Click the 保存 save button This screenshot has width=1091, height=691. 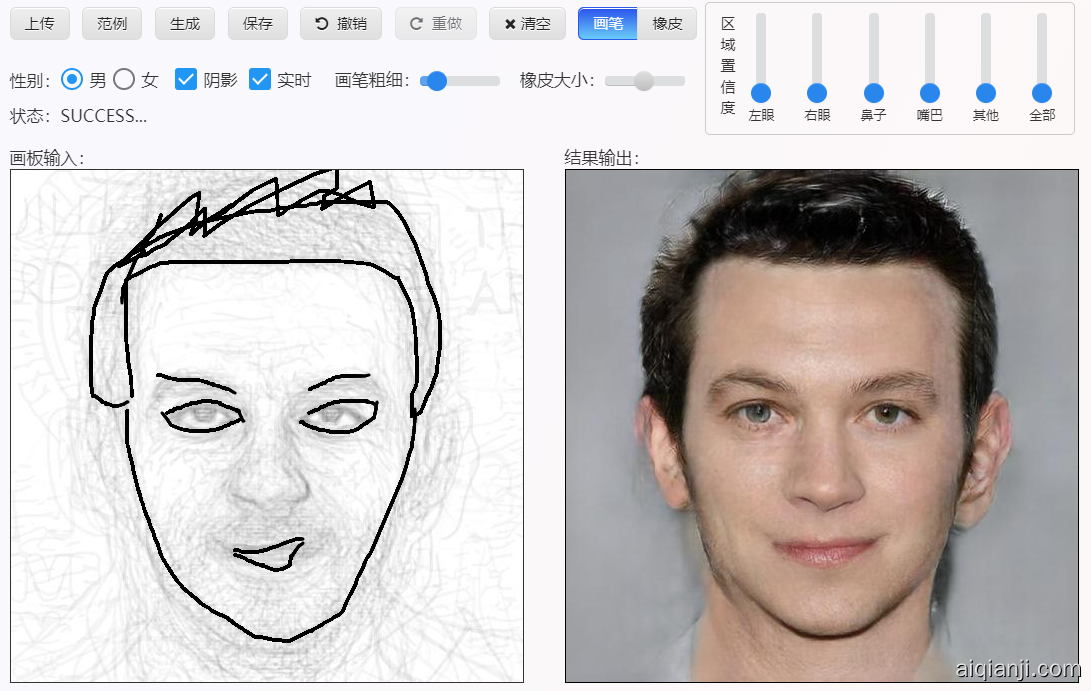pos(257,24)
